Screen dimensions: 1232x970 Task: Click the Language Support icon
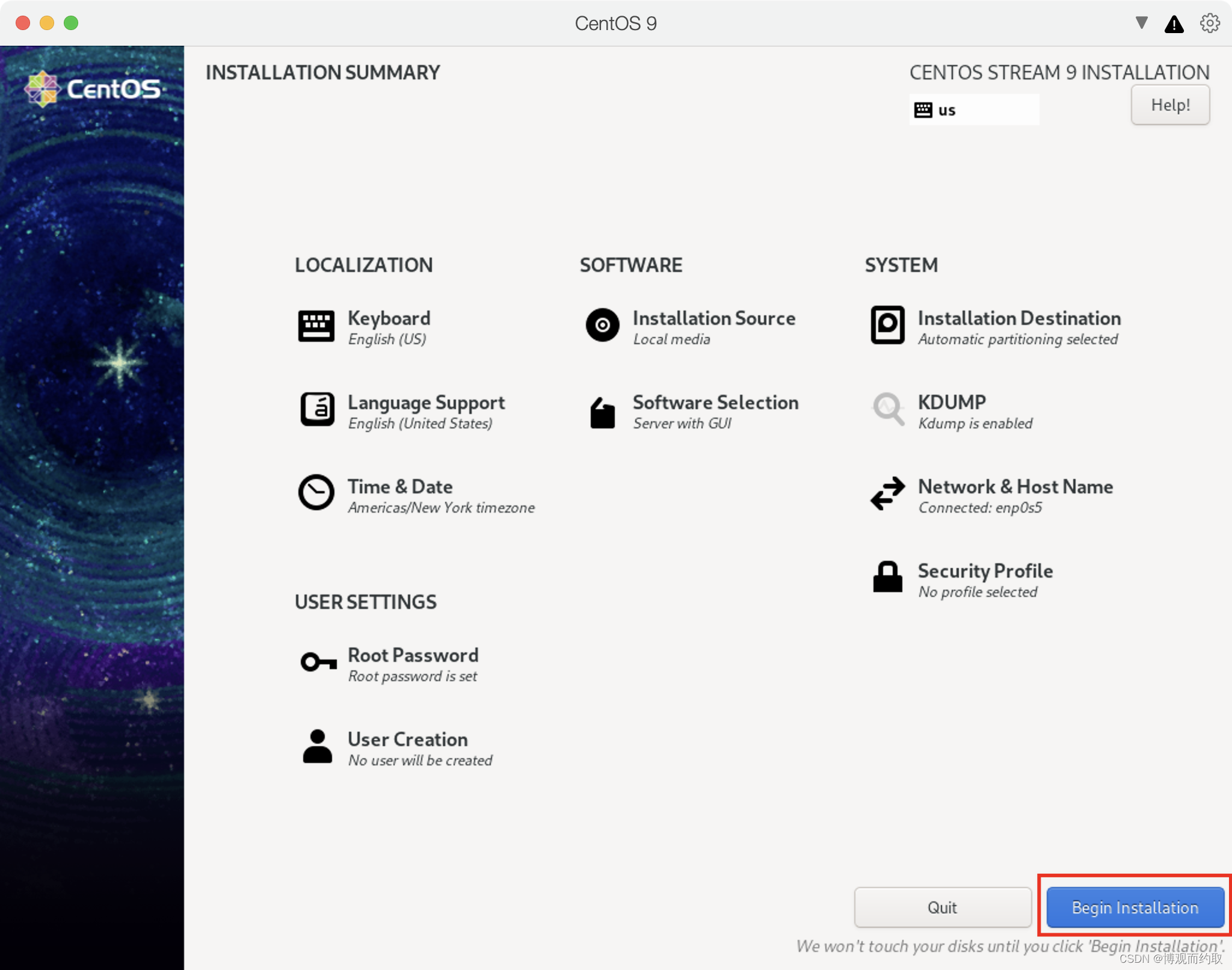(x=317, y=409)
